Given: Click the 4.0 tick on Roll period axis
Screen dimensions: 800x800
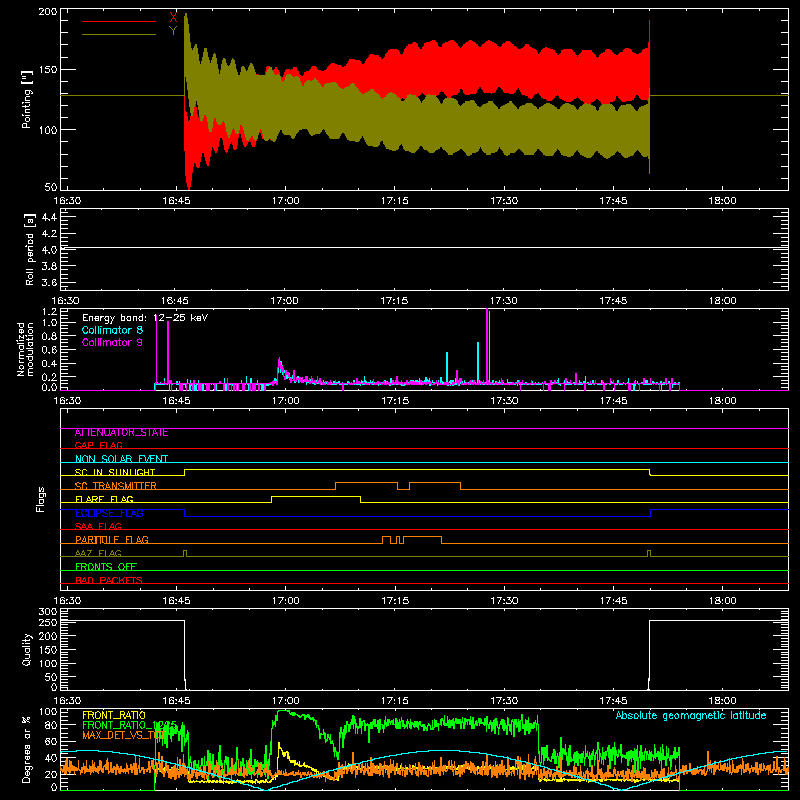Looking at the screenshot, I should [49, 250].
